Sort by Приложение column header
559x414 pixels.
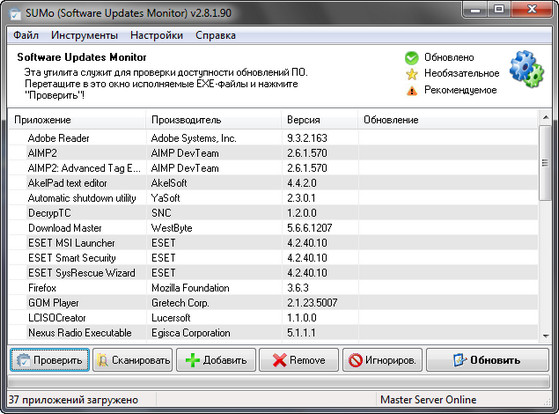coord(77,120)
